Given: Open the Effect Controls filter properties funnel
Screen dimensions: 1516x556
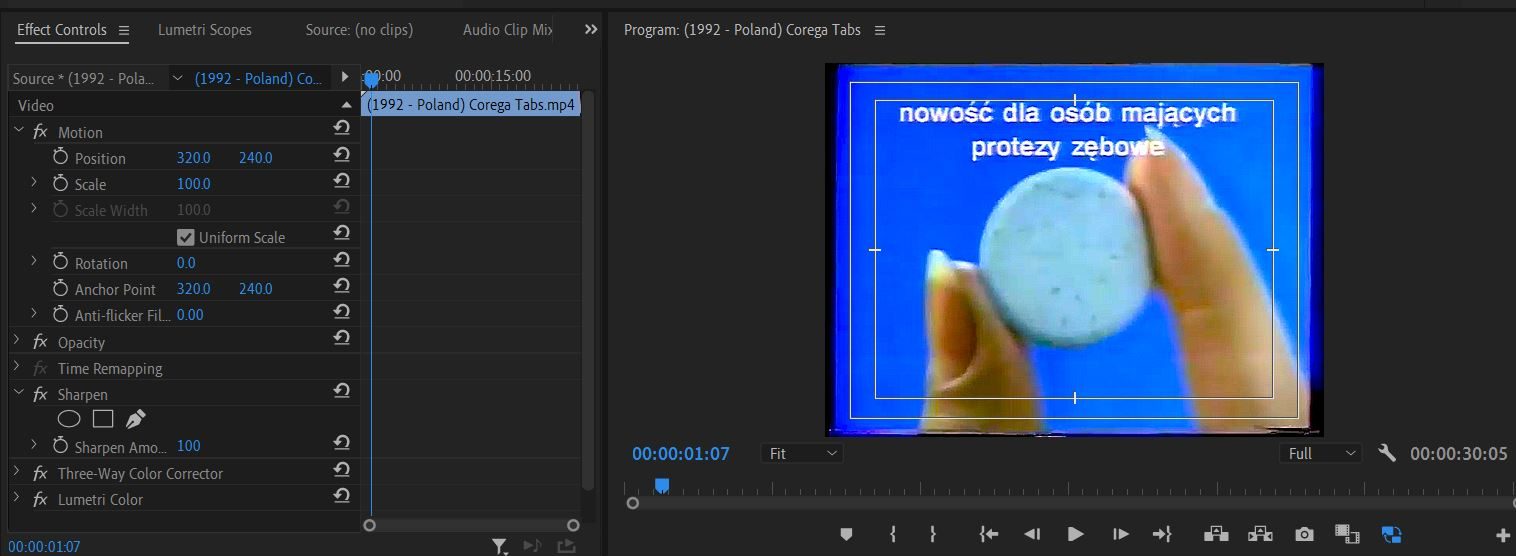Looking at the screenshot, I should (499, 546).
